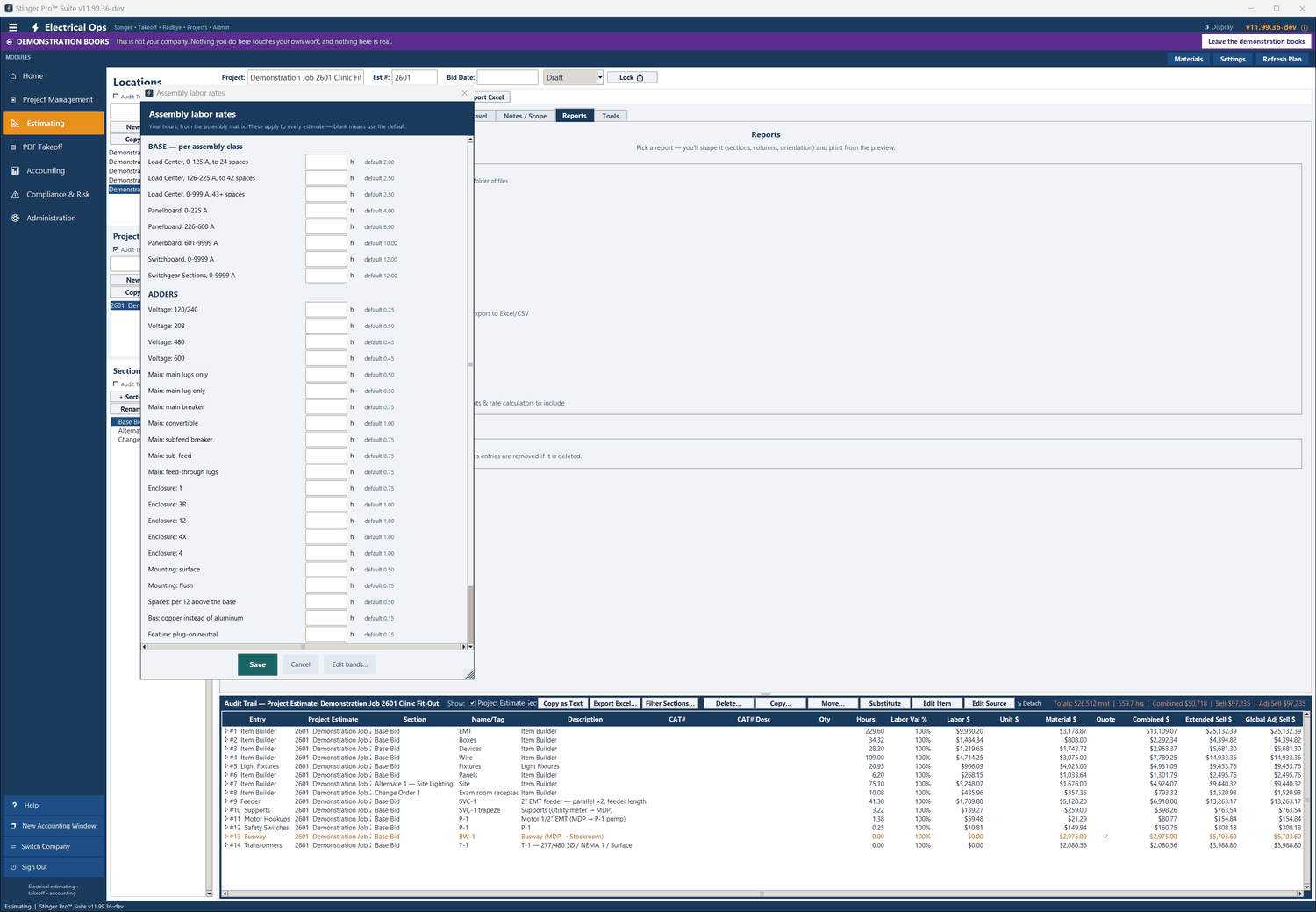
Task: Expand audit entry #9 Feeder
Action: (226, 801)
